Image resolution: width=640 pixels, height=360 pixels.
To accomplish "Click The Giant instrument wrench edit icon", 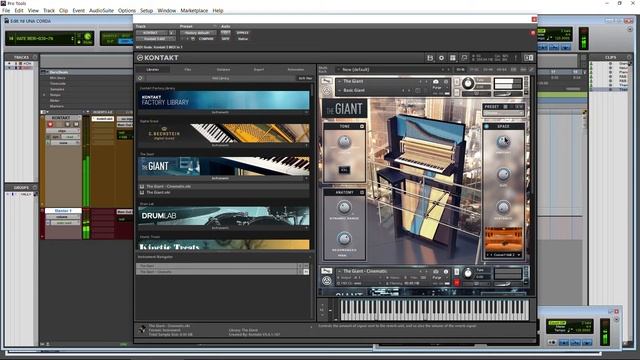I will [327, 81].
